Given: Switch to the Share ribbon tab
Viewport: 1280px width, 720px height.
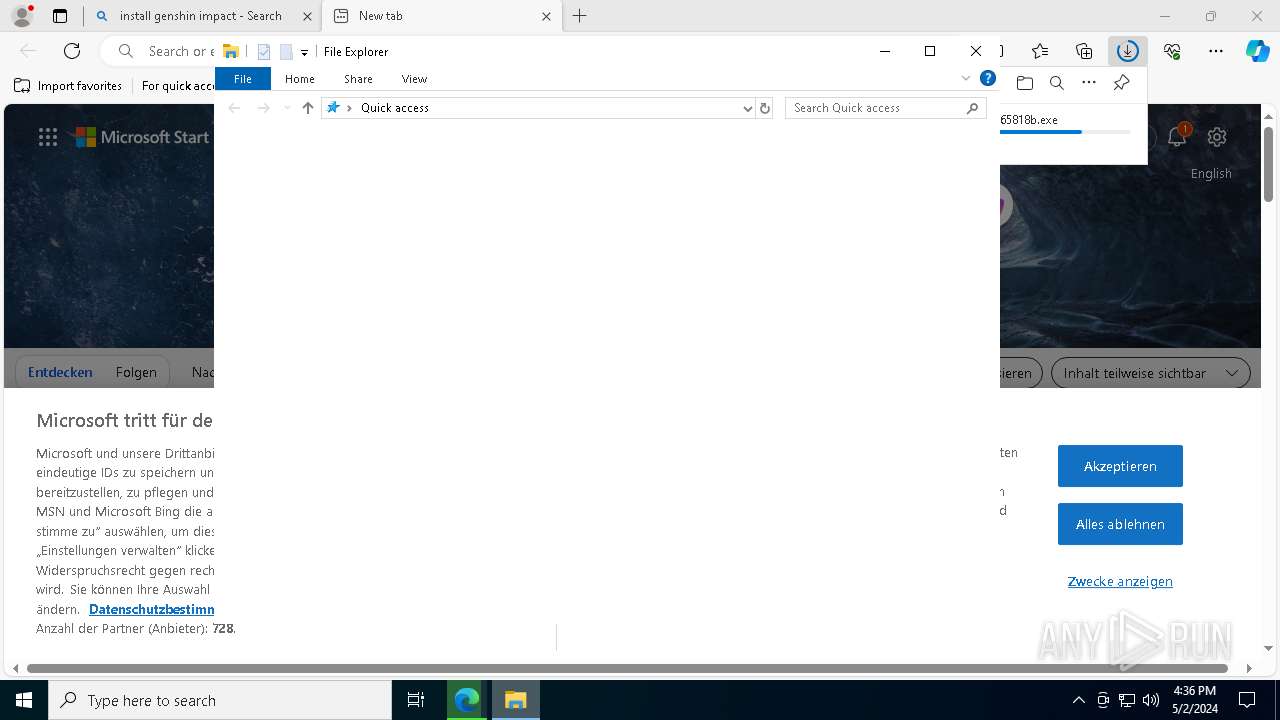Looking at the screenshot, I should 358,79.
